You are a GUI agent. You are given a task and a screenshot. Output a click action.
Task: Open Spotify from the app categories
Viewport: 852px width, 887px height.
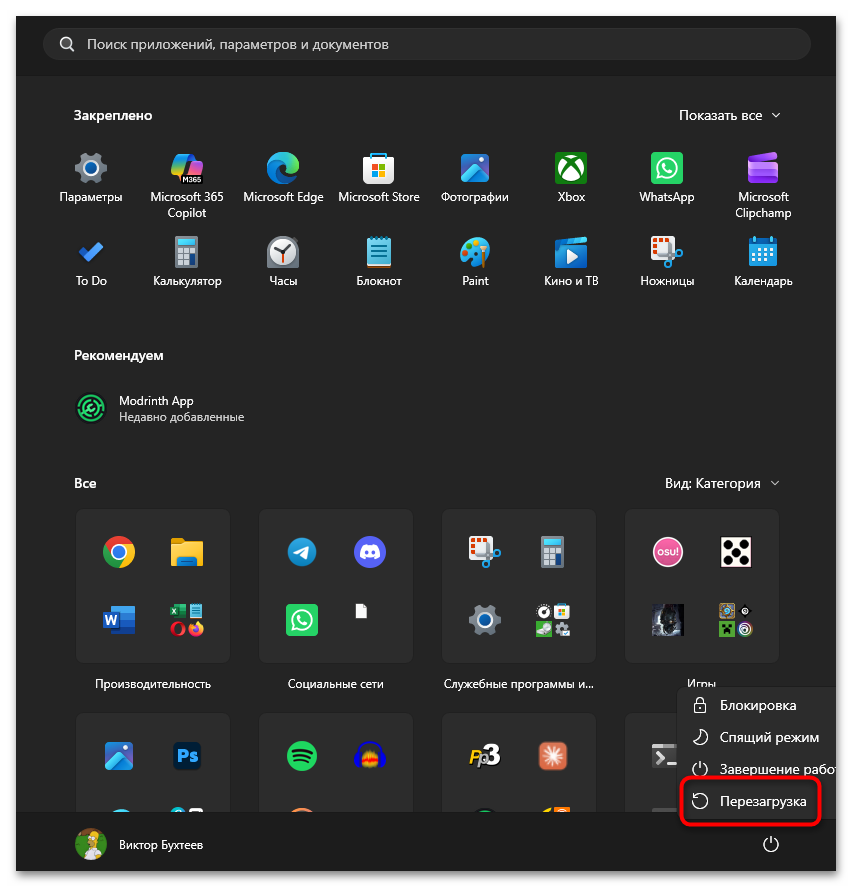(302, 755)
